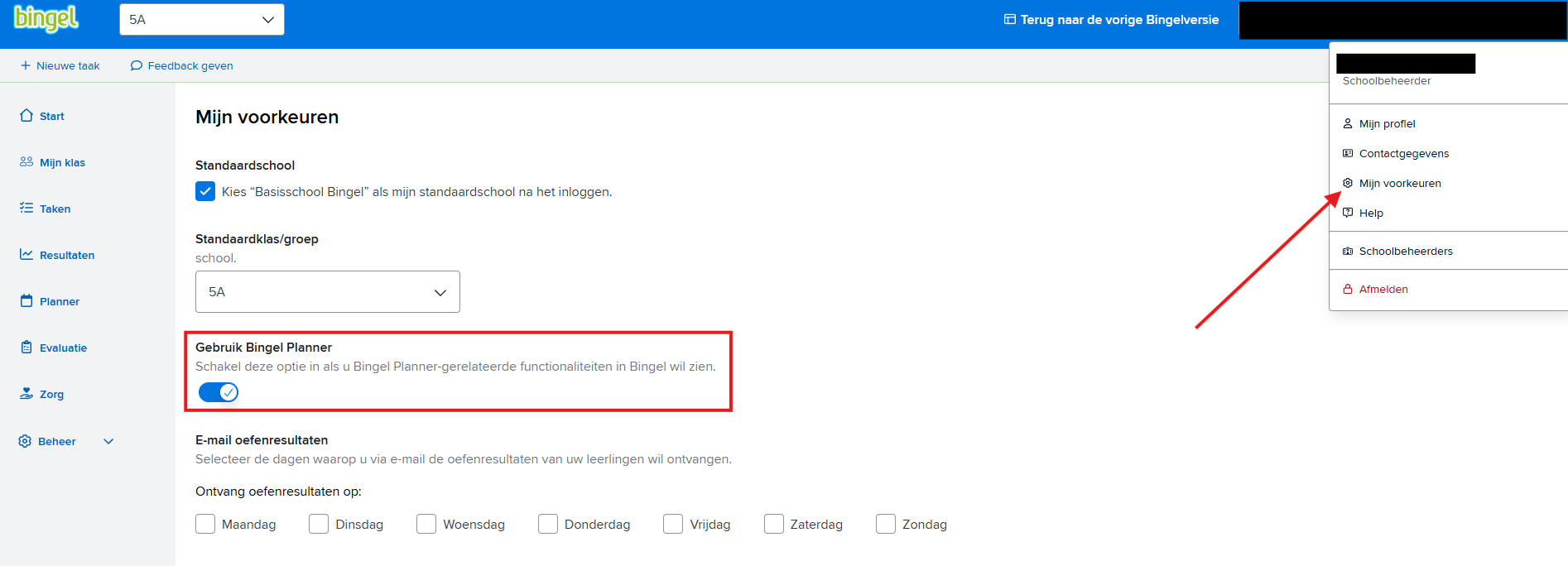Image resolution: width=1568 pixels, height=566 pixels.
Task: Uncheck the Basisschool Bingel standaardschool checkbox
Action: (x=205, y=191)
